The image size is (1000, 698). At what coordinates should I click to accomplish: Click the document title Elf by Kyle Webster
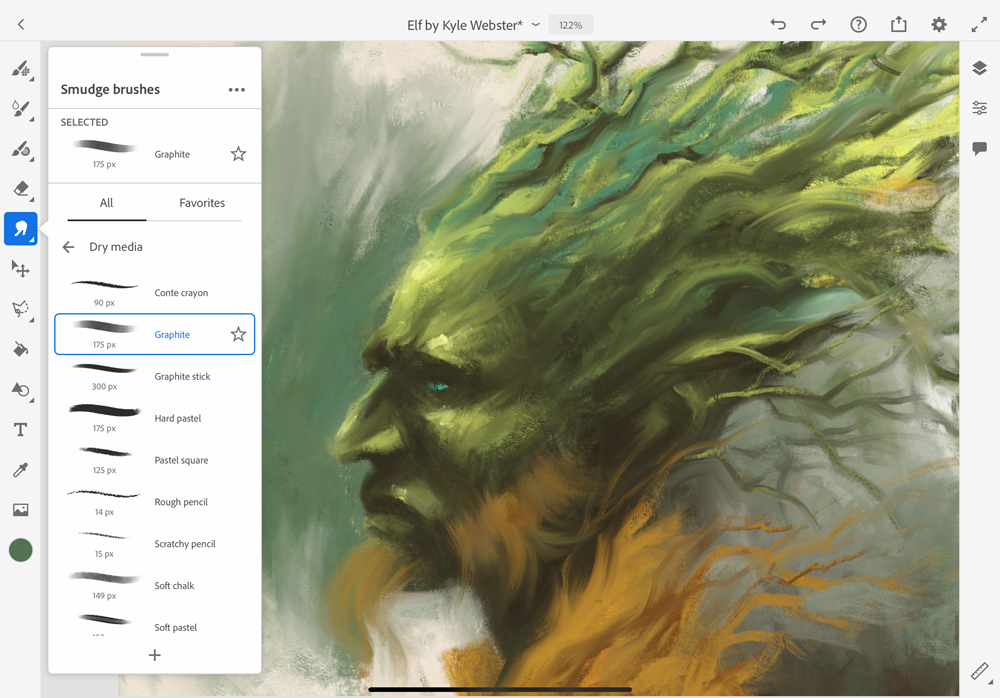pyautogui.click(x=465, y=25)
